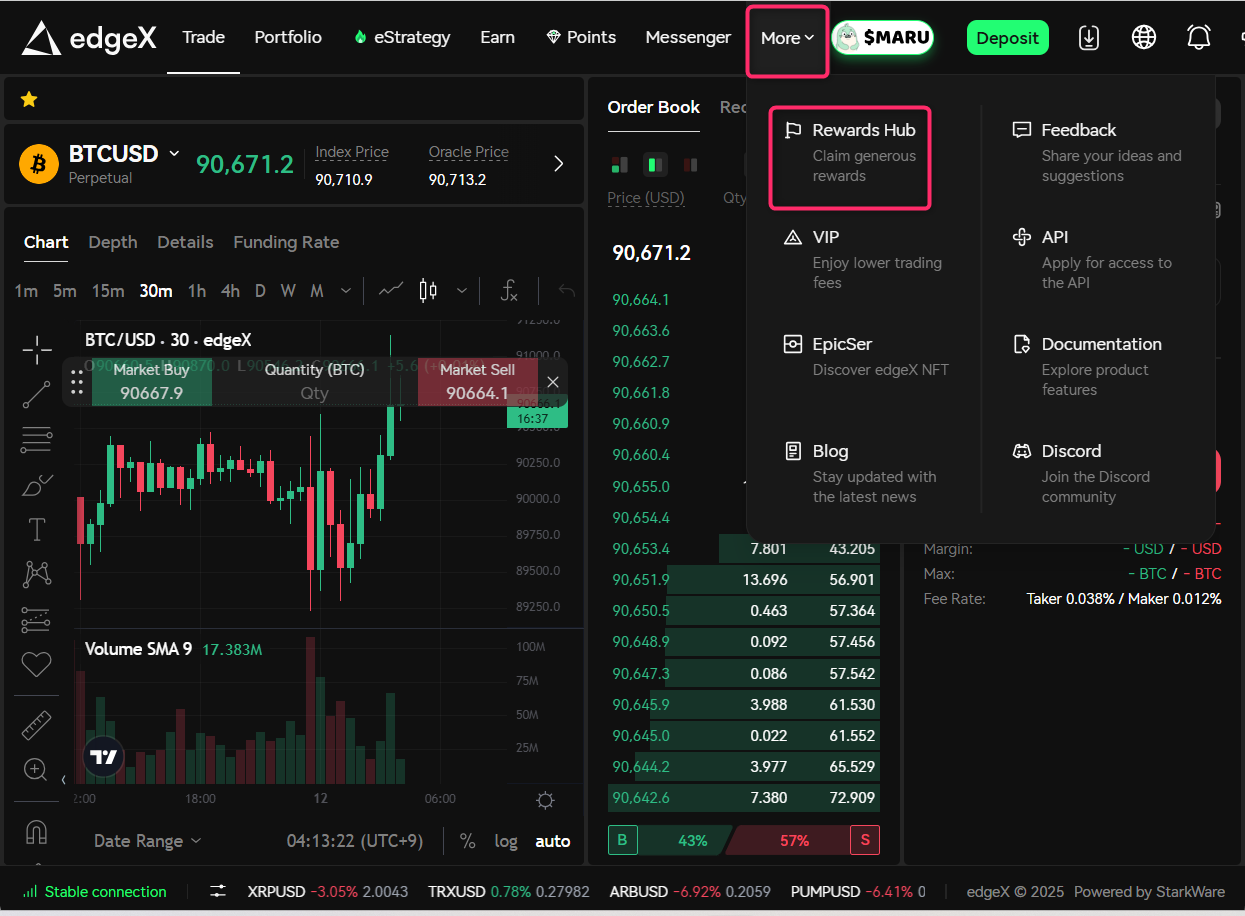Select the trend line drawing tool
Screen dimensions: 1245x916
coord(37,394)
